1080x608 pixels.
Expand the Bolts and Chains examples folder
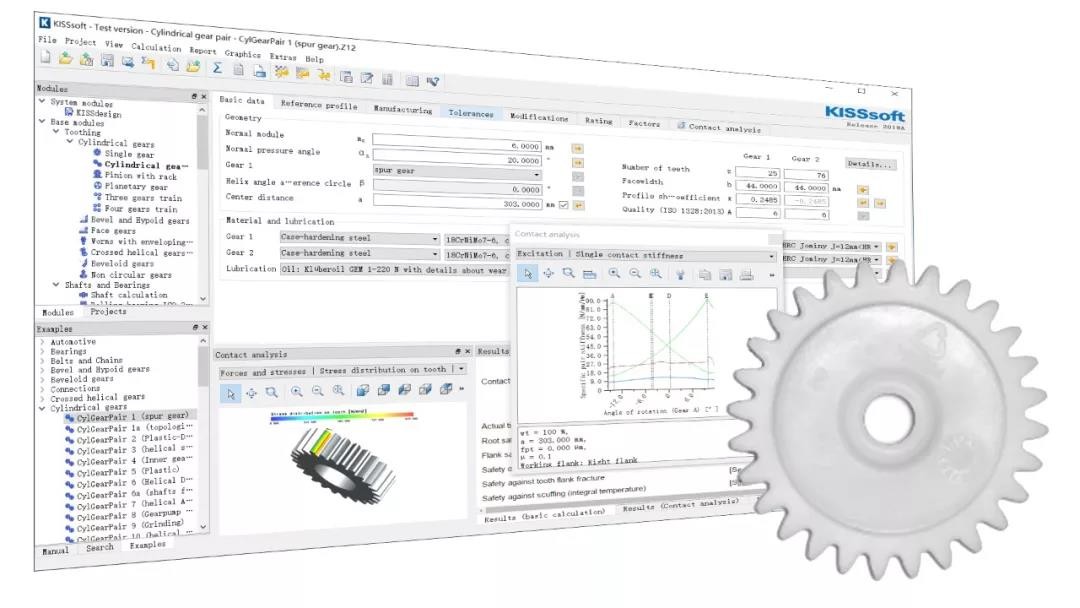(42, 360)
